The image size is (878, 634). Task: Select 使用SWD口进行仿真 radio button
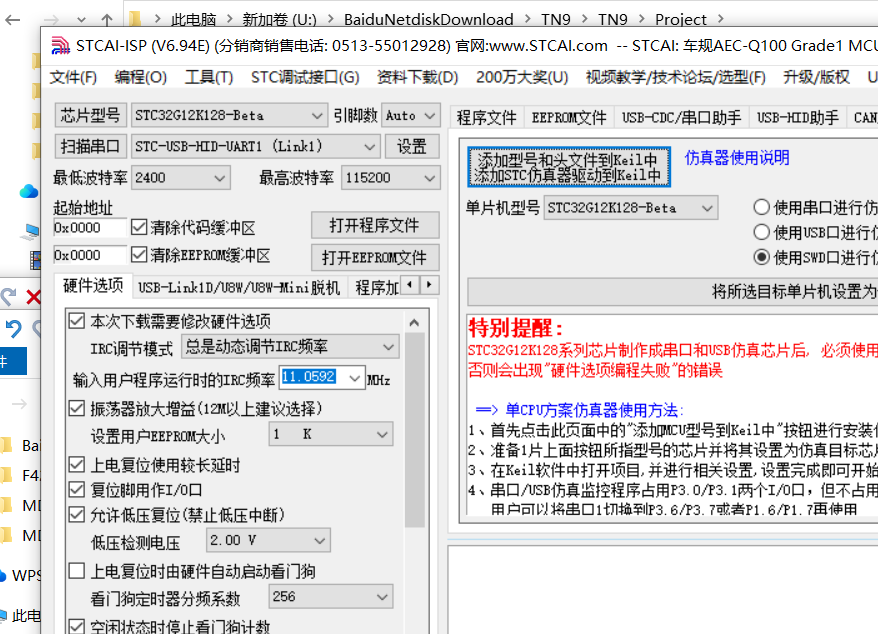click(761, 257)
